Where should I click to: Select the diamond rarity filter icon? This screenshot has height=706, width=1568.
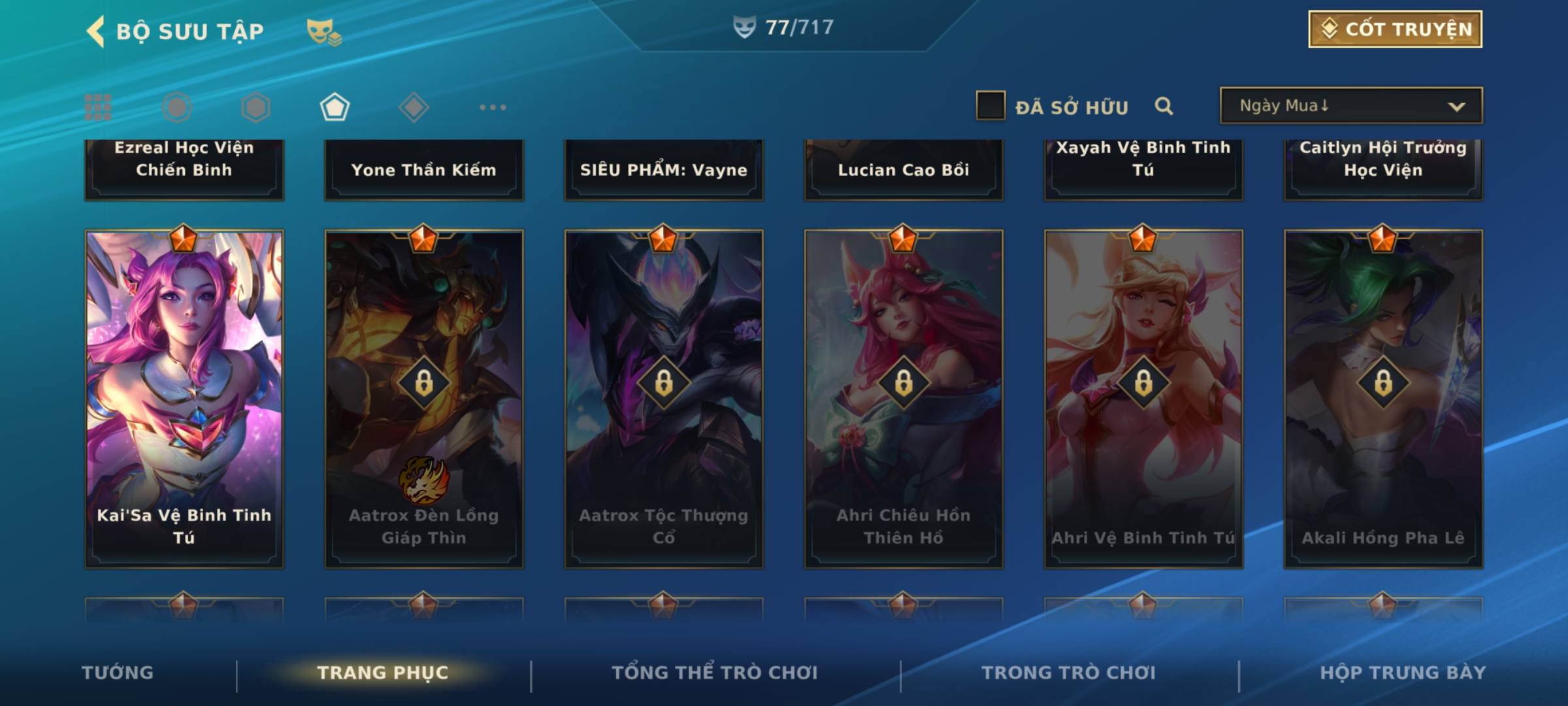pyautogui.click(x=414, y=107)
